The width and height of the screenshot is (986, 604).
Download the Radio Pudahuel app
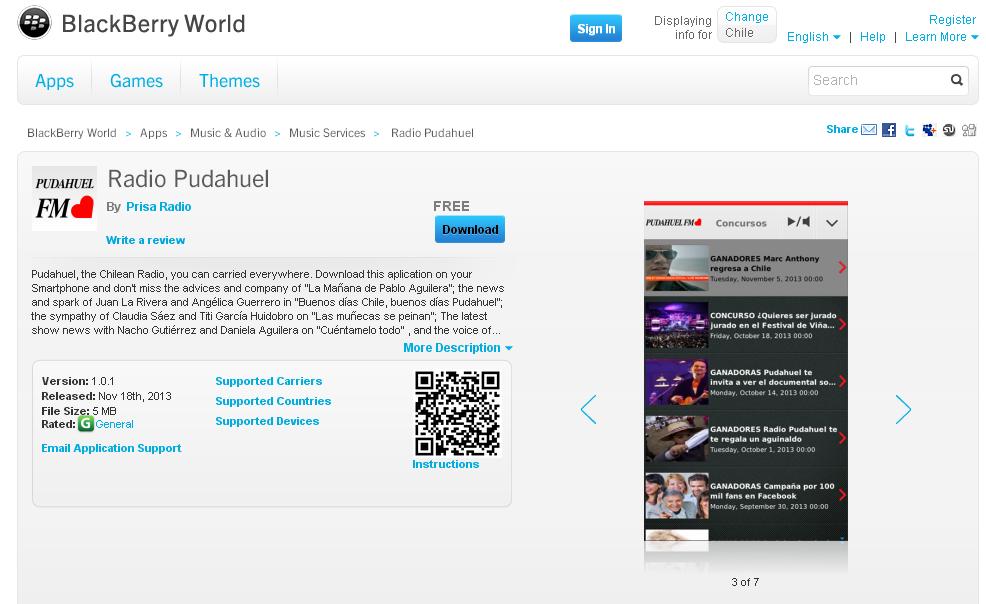470,229
